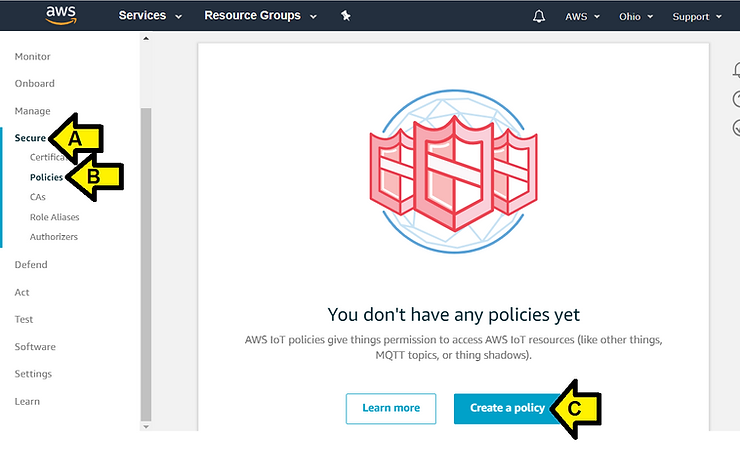Click the right-edge checkmark circle icon
The height and width of the screenshot is (470, 740).
point(736,128)
